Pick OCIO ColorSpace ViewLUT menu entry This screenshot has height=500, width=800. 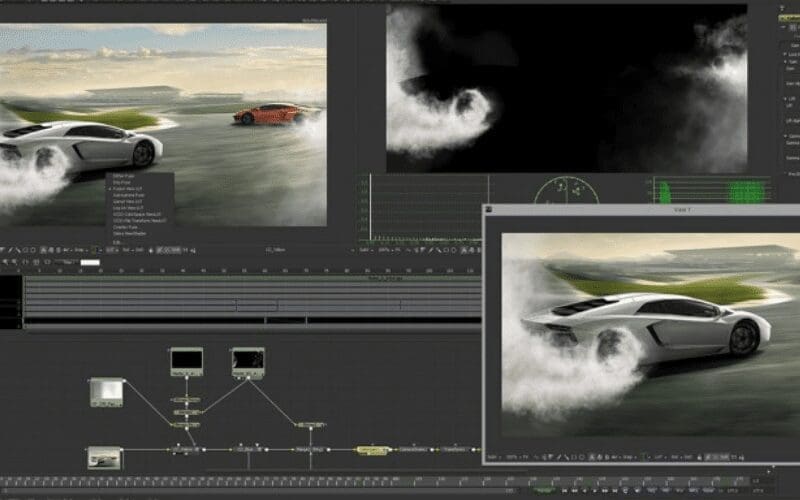137,214
